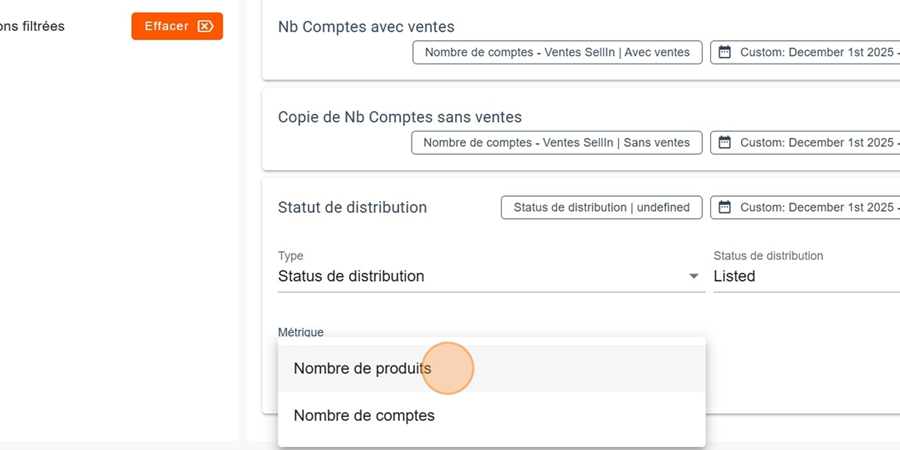Click the calendar icon in Statut de distribution row
The image size is (900, 450).
(726, 208)
